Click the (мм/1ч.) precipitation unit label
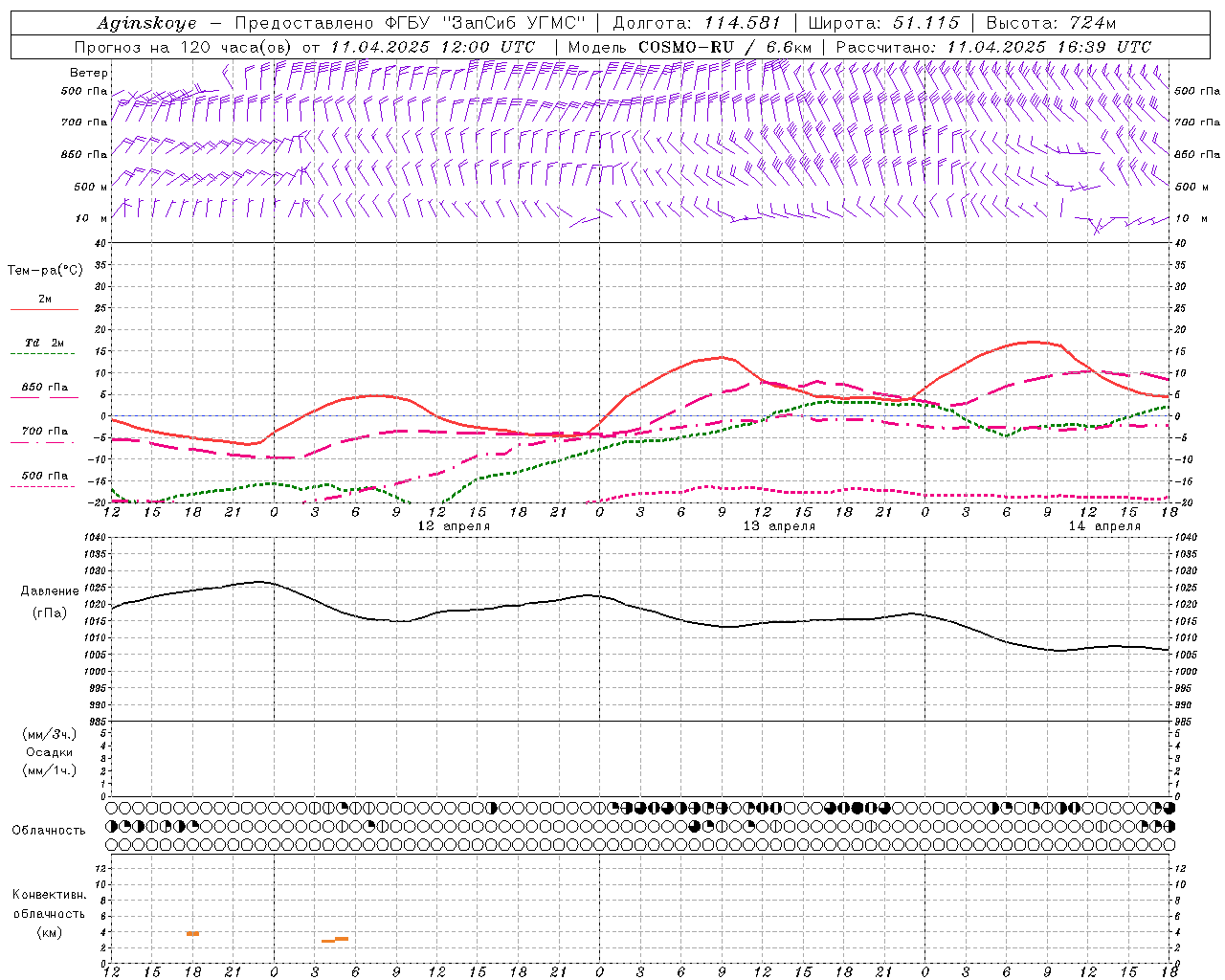1225x980 pixels. coord(50,770)
